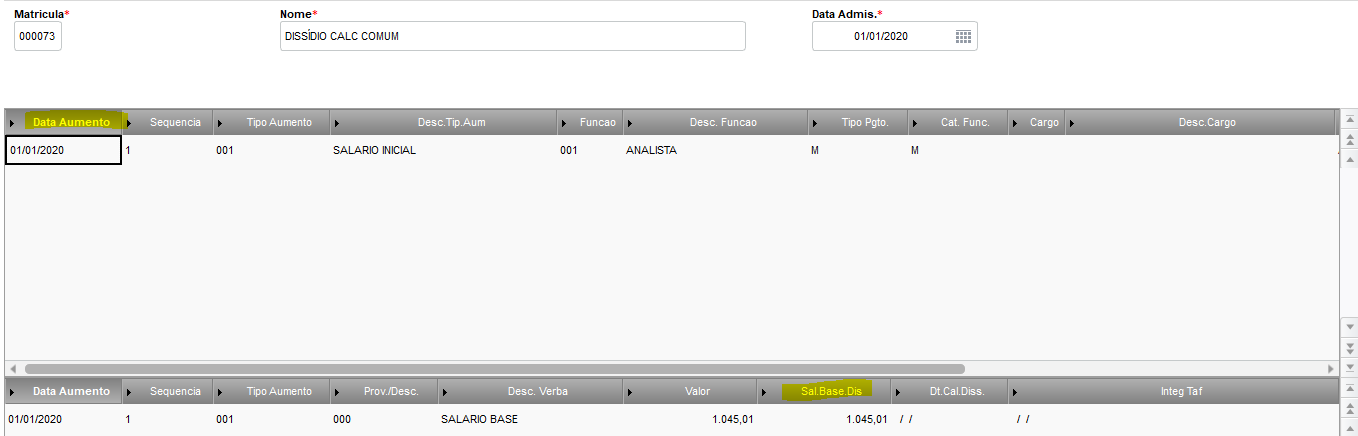The image size is (1358, 436).
Task: Click single up arrow of upper grid scrollbar
Action: click(1348, 159)
